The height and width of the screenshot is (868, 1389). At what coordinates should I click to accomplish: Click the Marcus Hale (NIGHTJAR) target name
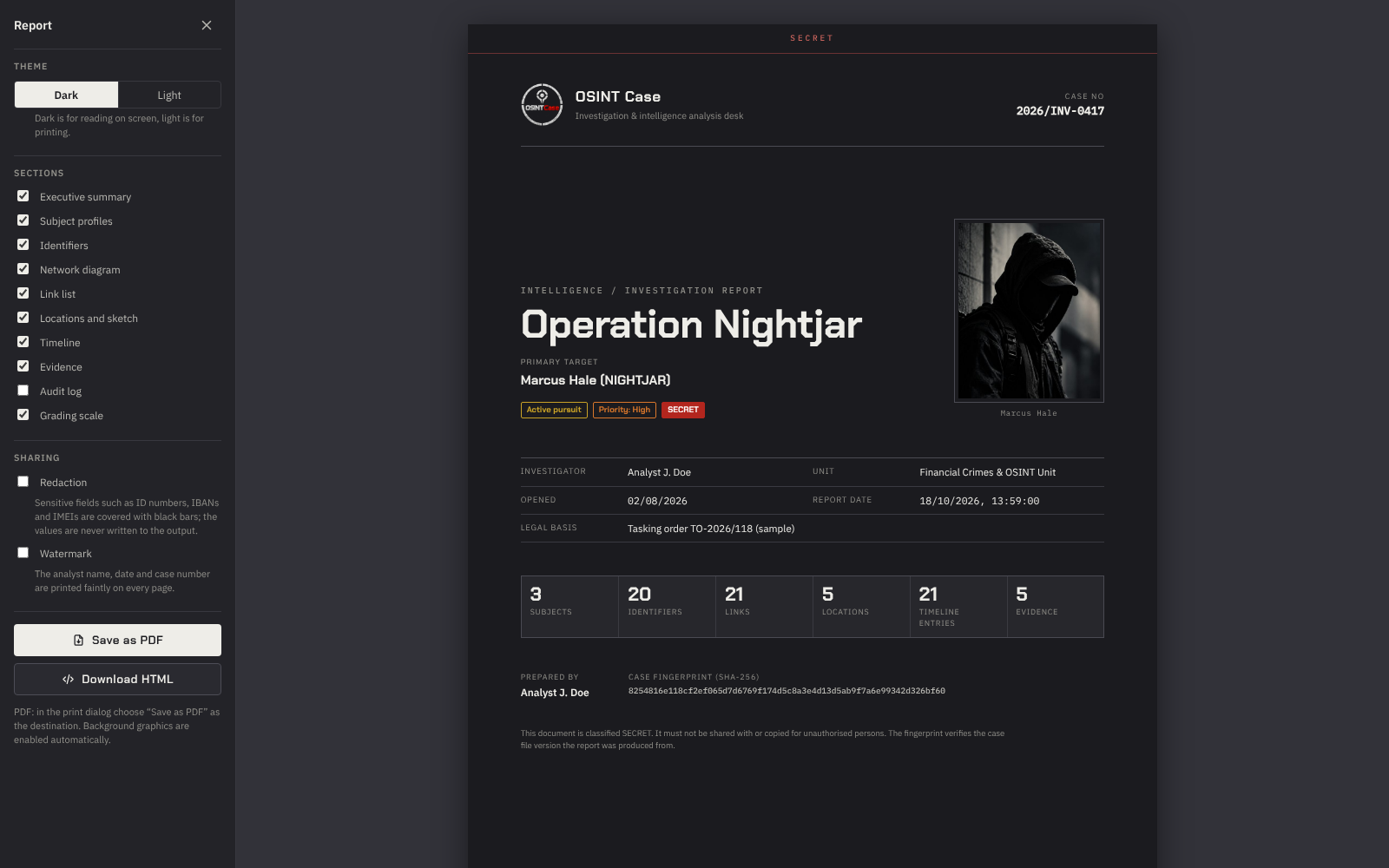point(596,380)
